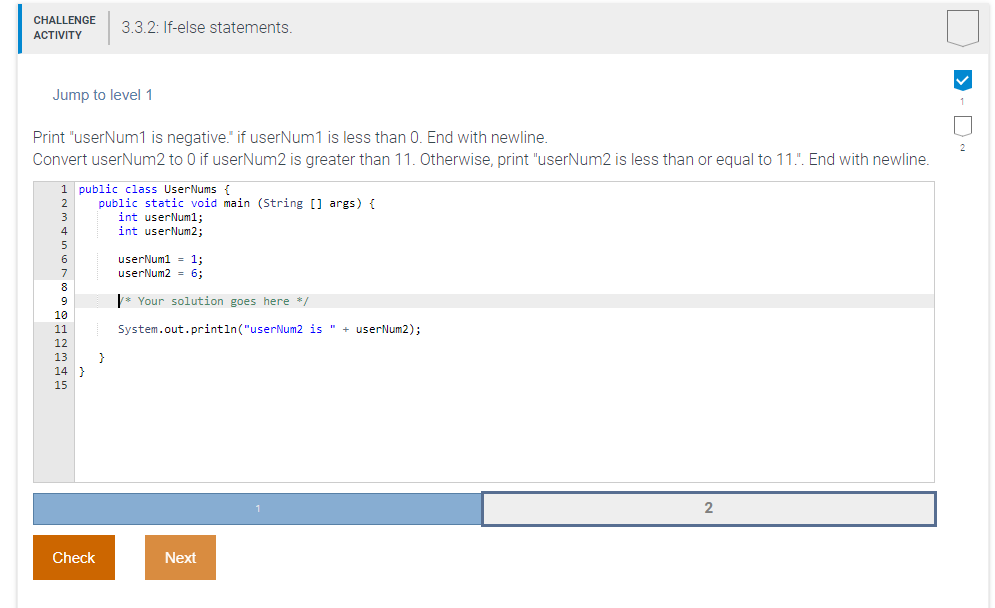Click line number 9 in the gutter
This screenshot has height=608, width=995.
[x=64, y=301]
